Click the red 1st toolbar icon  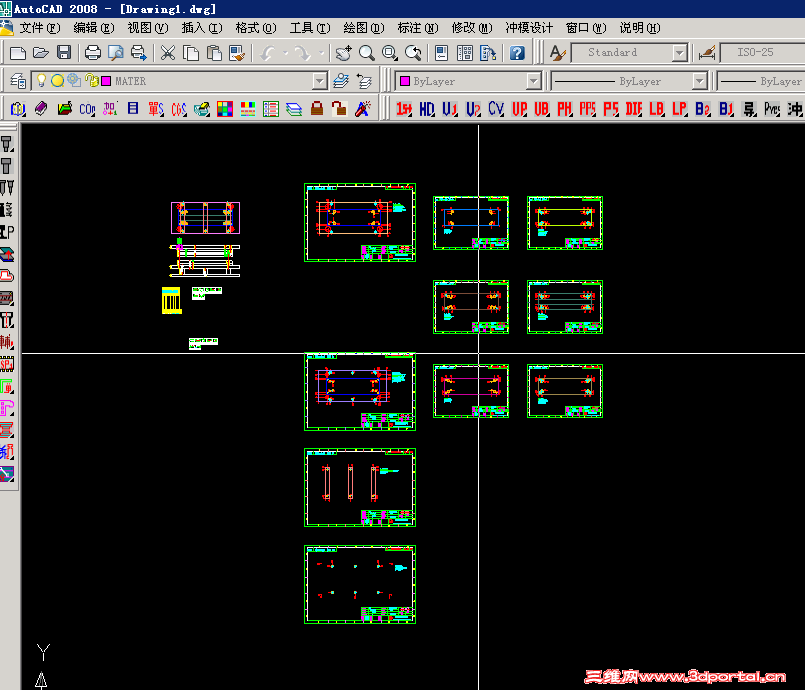[x=404, y=109]
